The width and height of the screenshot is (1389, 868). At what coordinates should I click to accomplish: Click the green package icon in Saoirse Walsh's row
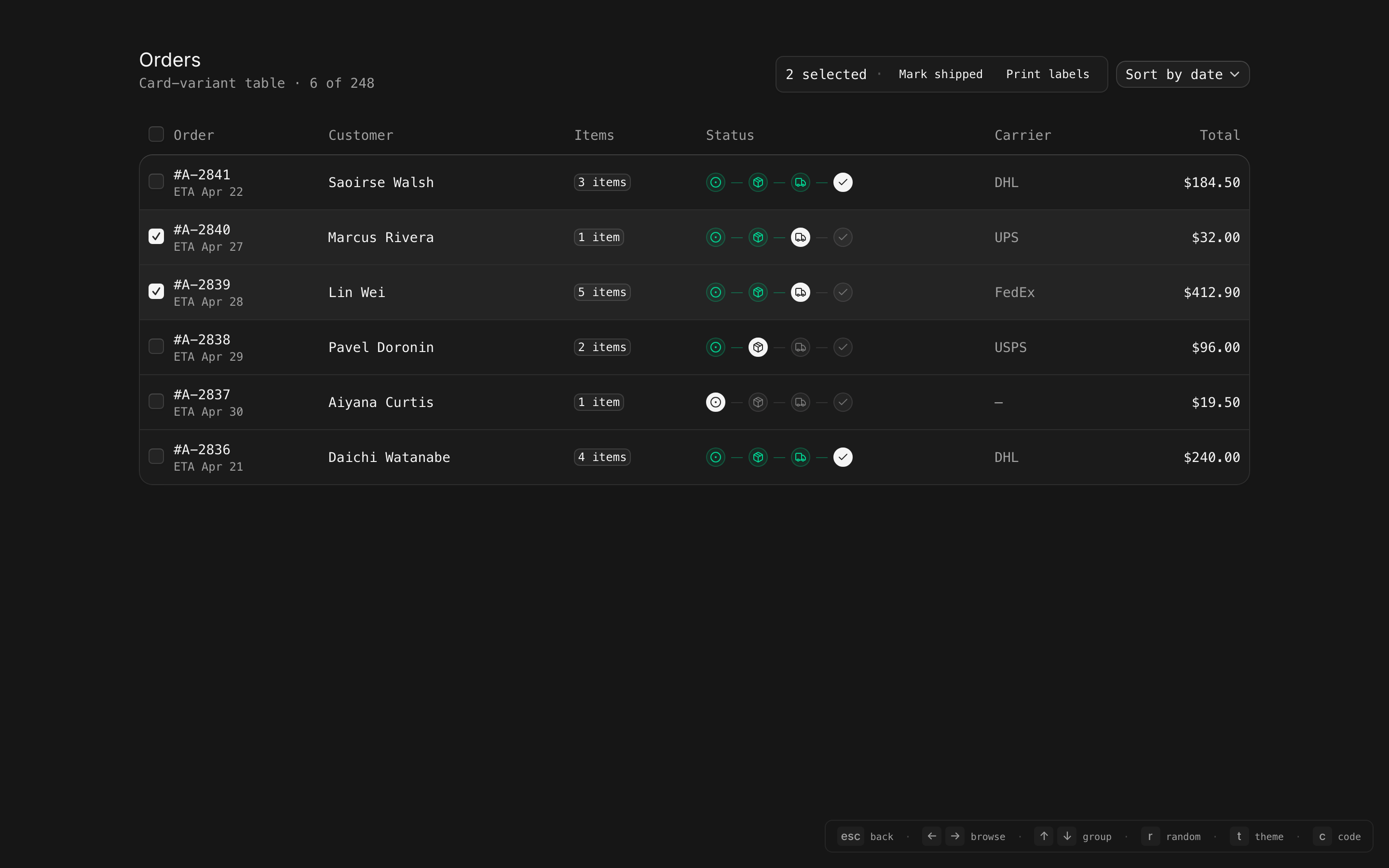[x=758, y=182]
